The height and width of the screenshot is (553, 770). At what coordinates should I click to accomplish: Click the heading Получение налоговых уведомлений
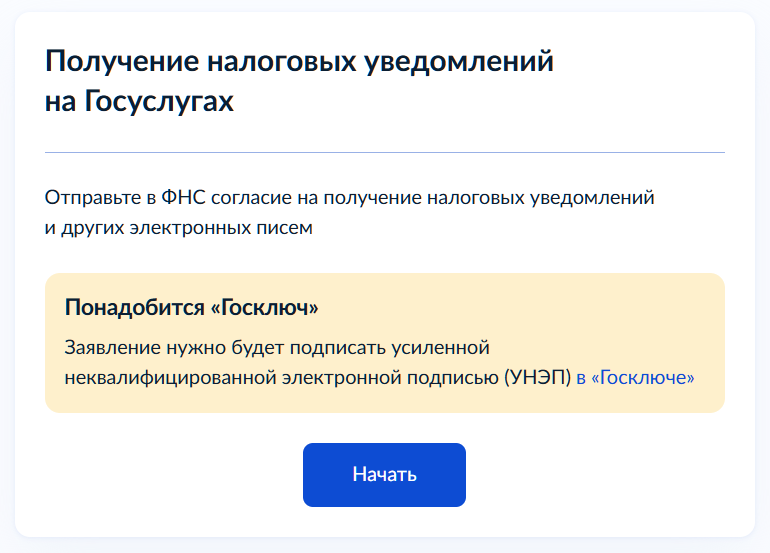coord(299,62)
